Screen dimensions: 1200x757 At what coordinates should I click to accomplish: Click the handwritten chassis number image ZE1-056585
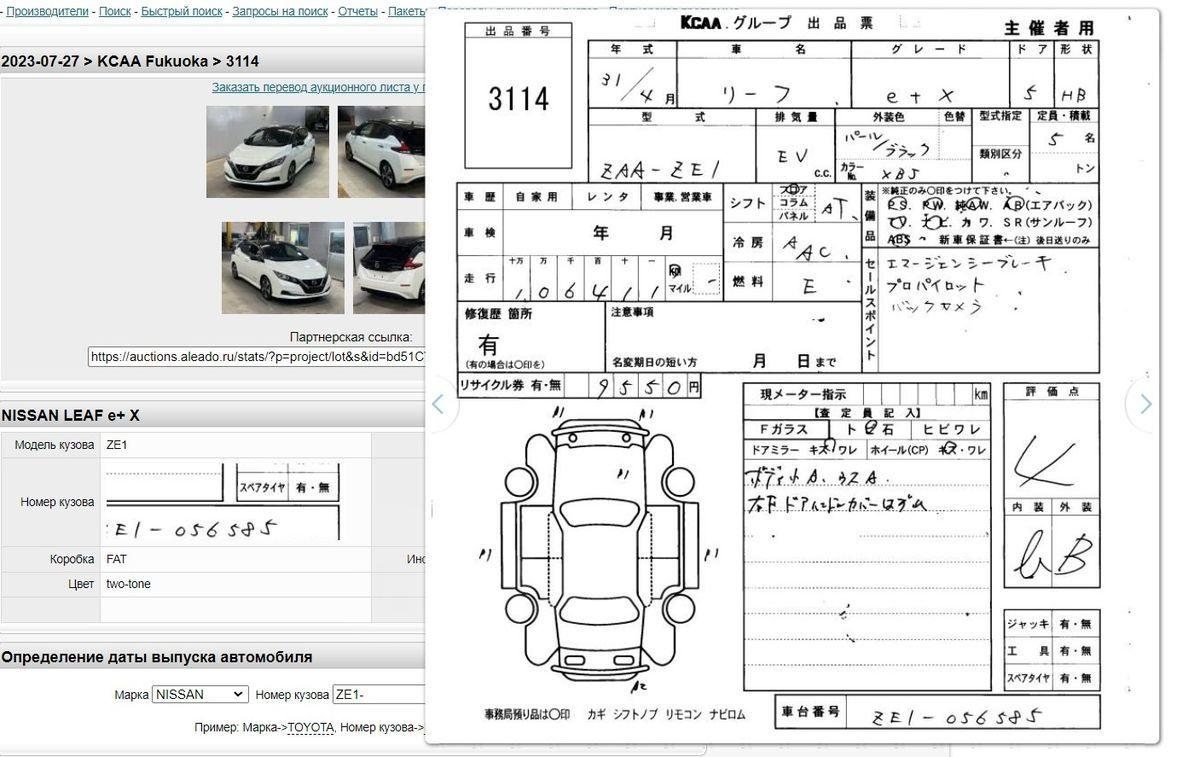coord(223,502)
